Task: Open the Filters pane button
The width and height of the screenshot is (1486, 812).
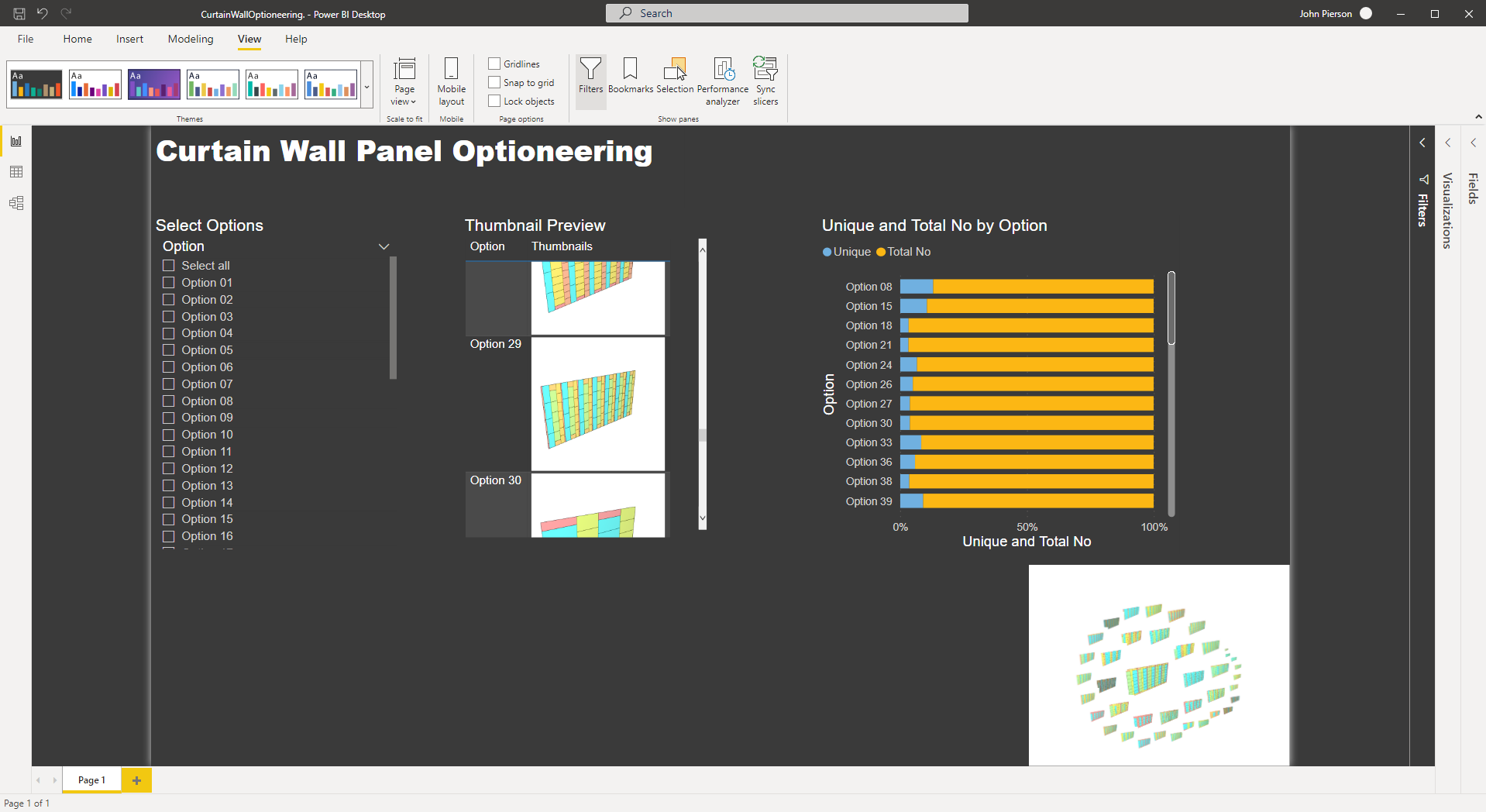Action: 590,76
